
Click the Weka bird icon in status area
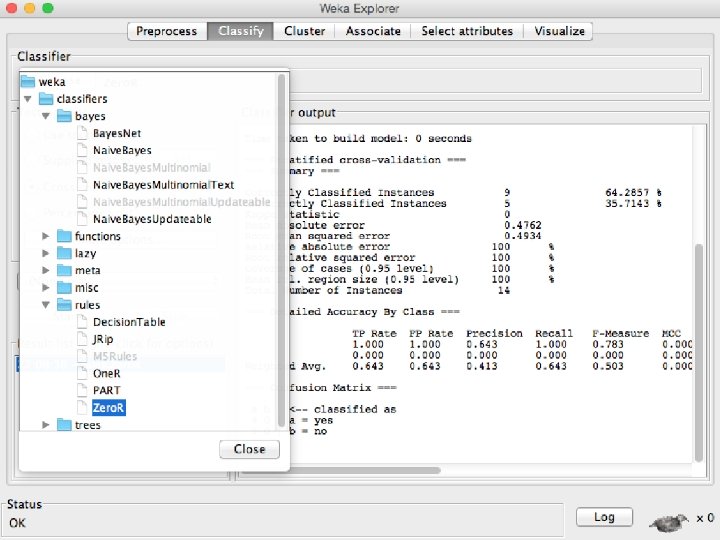tap(669, 521)
